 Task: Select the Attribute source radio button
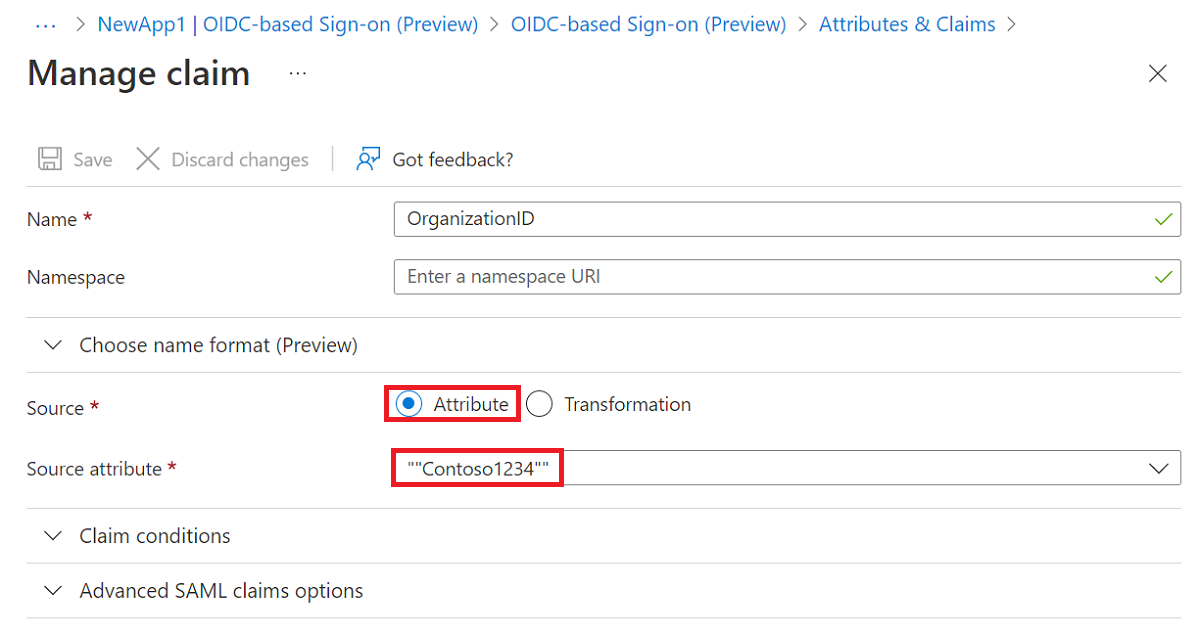(409, 404)
